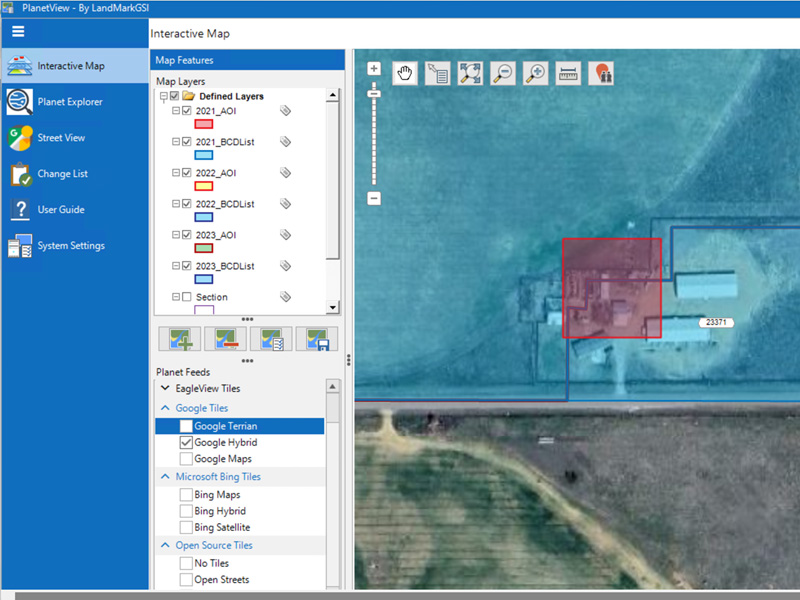The height and width of the screenshot is (600, 800).
Task: Click the save map layers button
Action: 316,339
